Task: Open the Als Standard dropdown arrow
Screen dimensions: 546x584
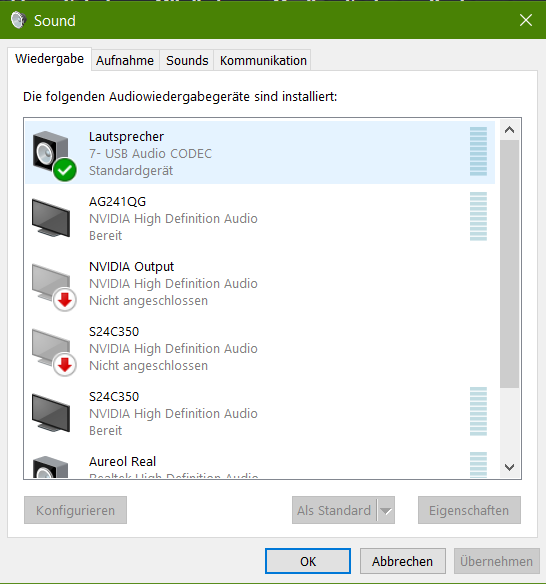Action: (386, 510)
